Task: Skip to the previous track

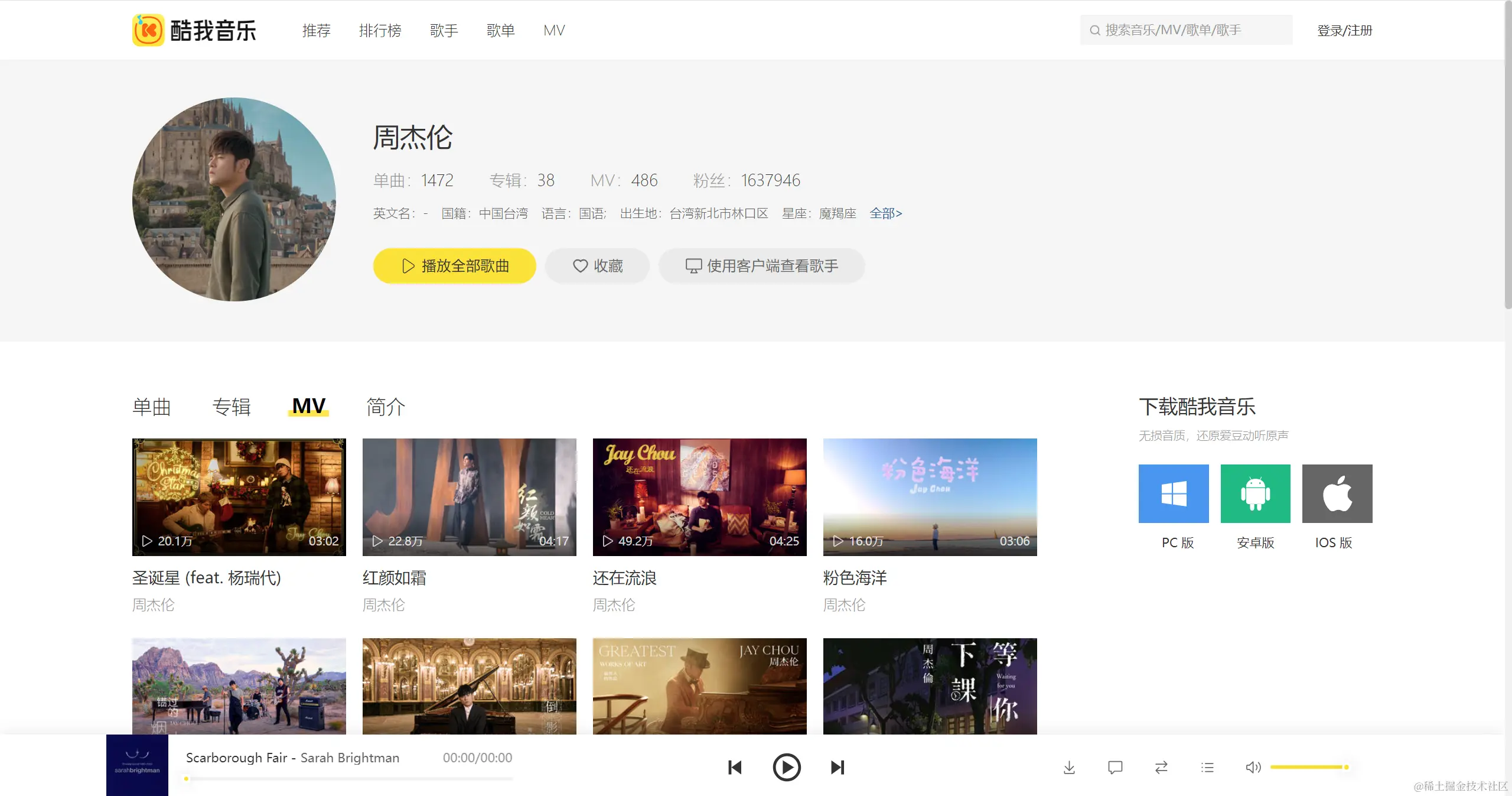Action: tap(735, 767)
